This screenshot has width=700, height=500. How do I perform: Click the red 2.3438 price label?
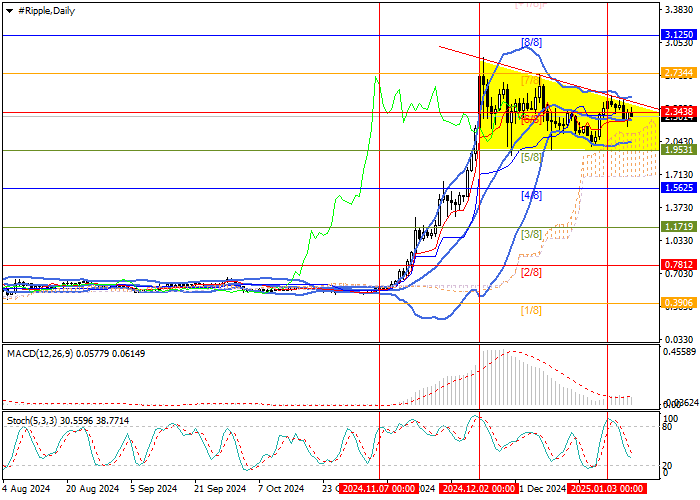pyautogui.click(x=677, y=111)
